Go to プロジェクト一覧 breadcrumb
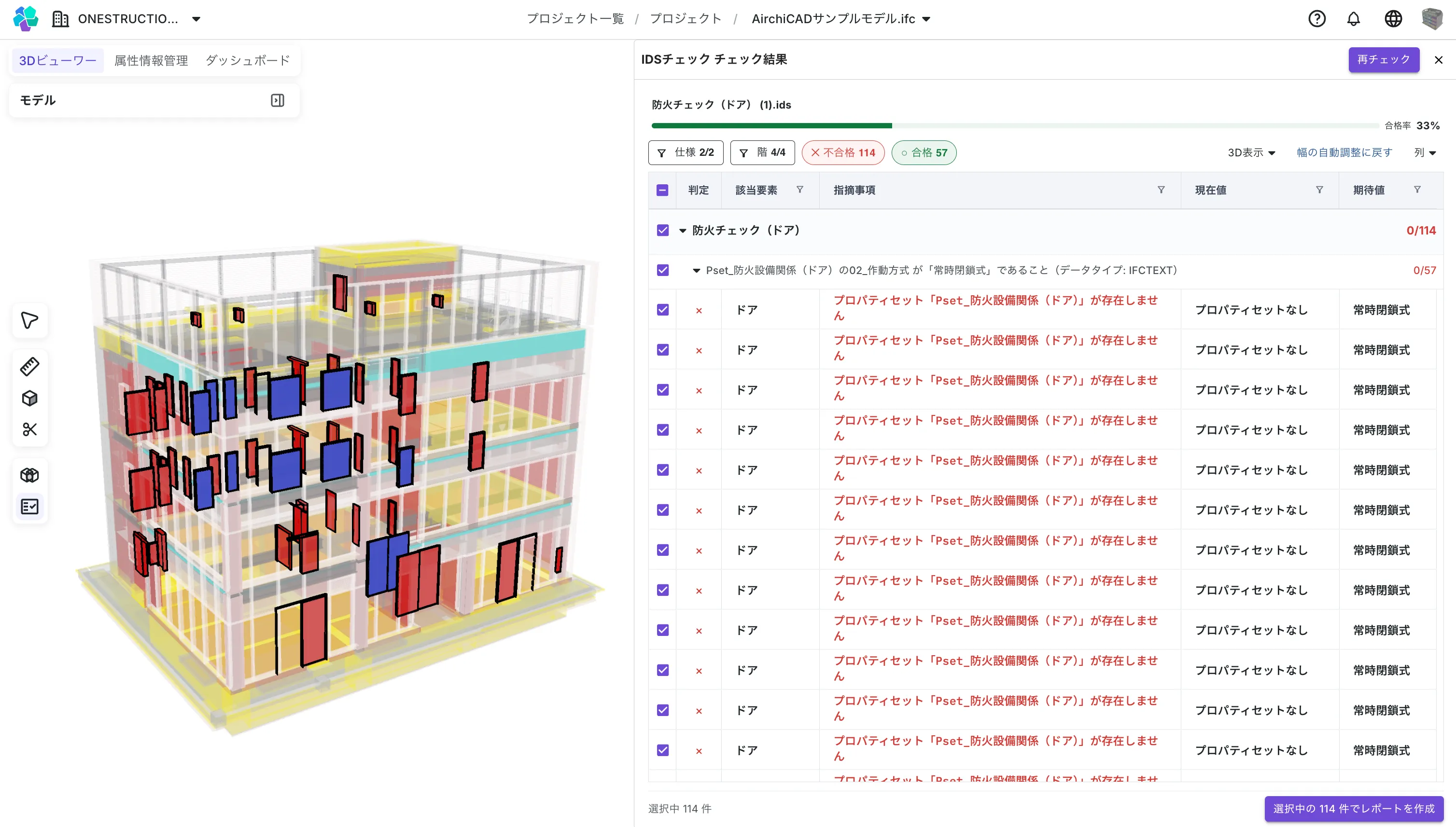1456x827 pixels. (575, 19)
